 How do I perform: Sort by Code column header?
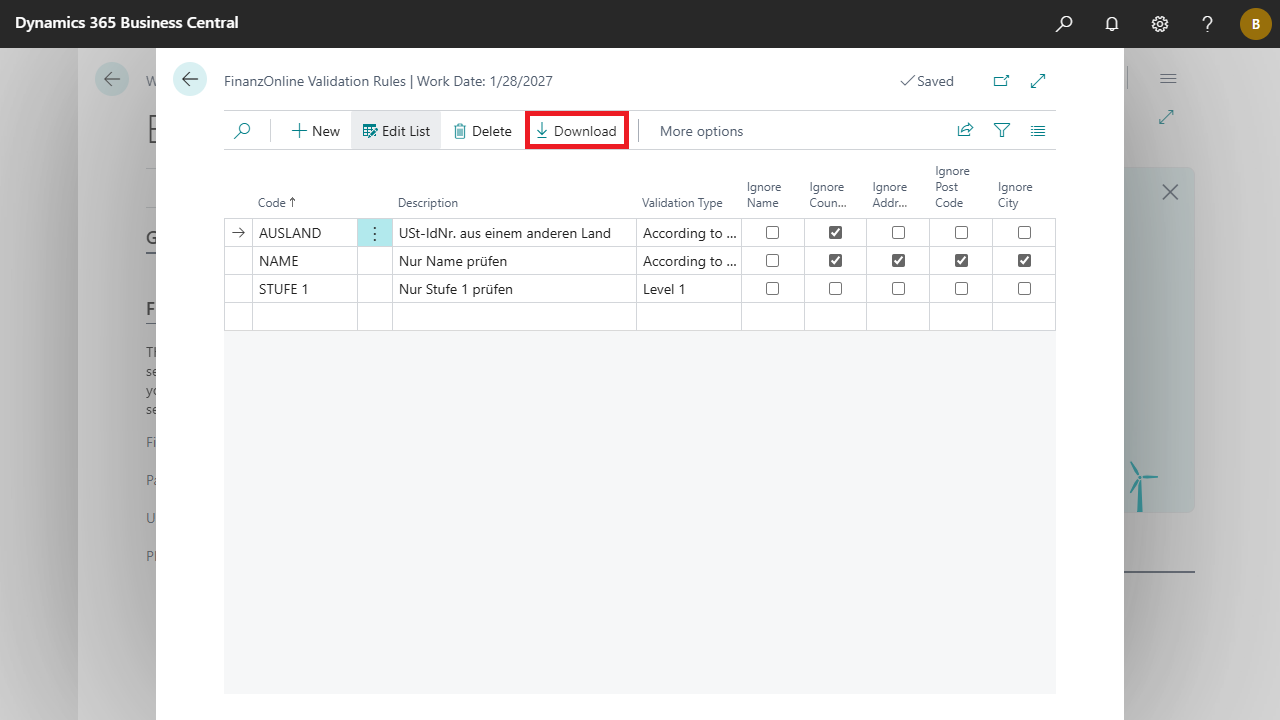[x=277, y=203]
